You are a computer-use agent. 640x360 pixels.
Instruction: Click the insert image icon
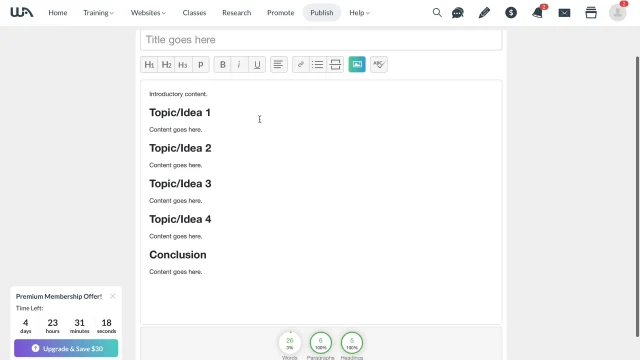(x=357, y=64)
